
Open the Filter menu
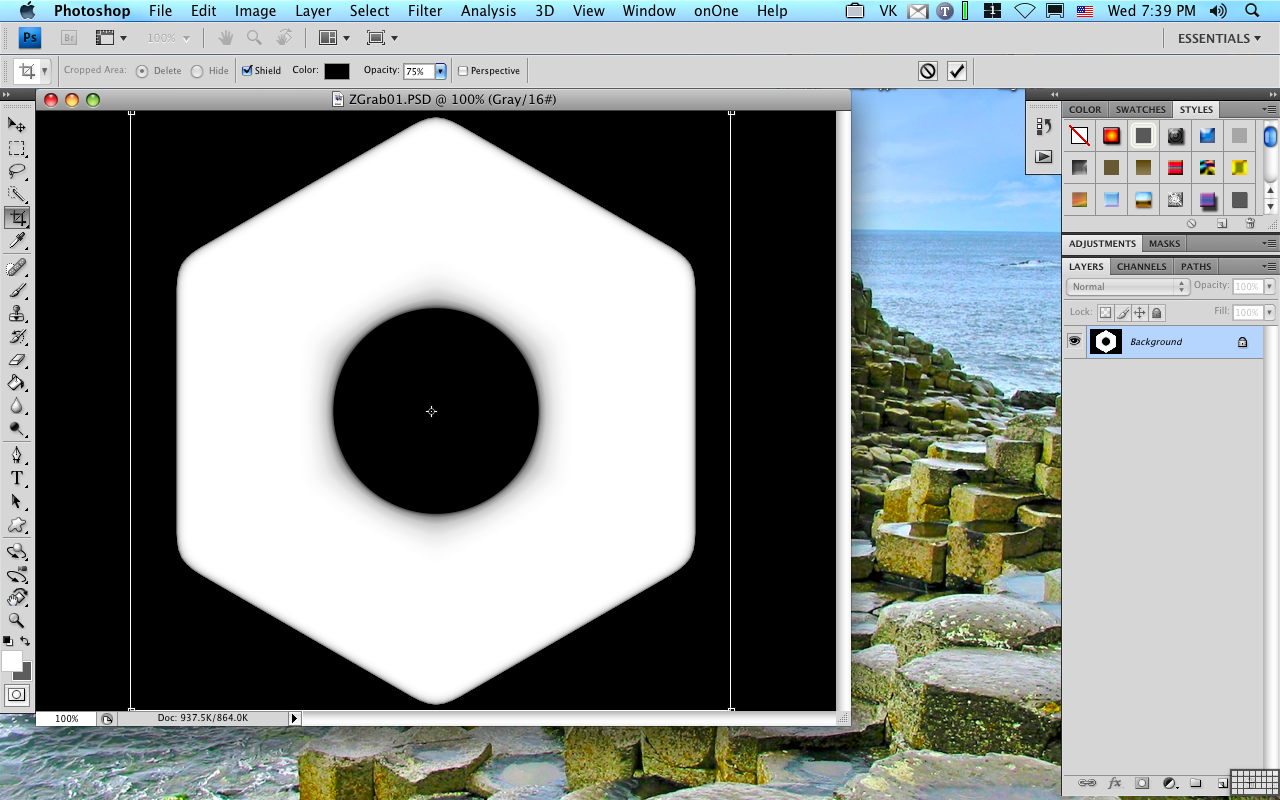tap(425, 11)
